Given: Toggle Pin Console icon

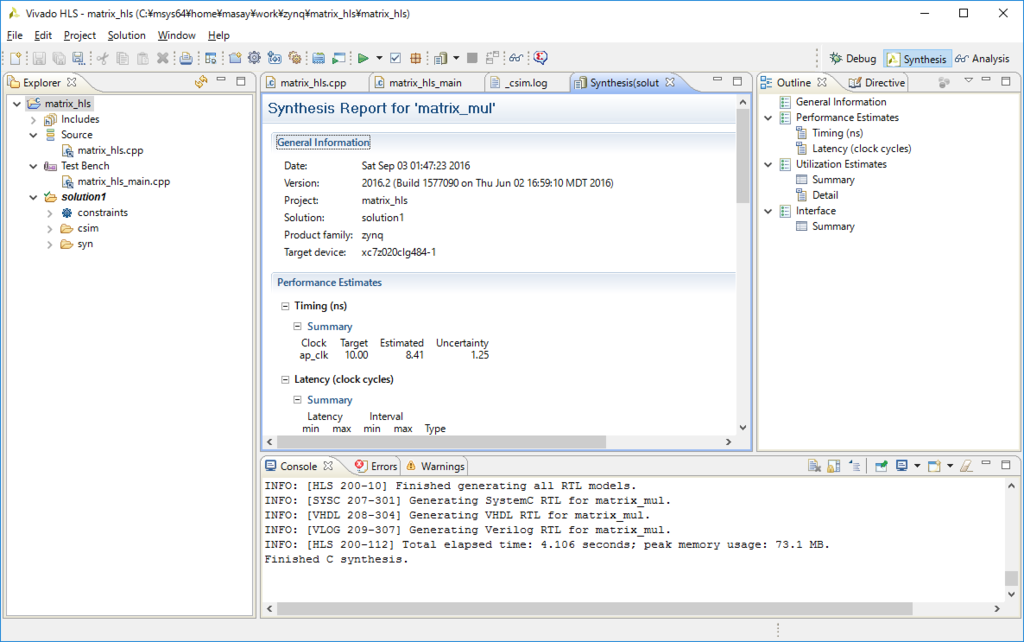Looking at the screenshot, I should click(x=881, y=466).
